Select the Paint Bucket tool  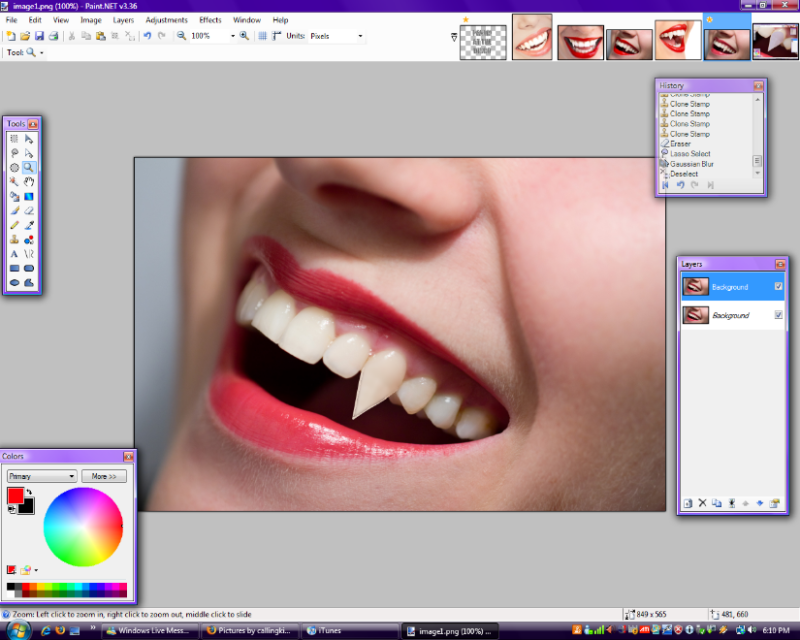click(14, 196)
